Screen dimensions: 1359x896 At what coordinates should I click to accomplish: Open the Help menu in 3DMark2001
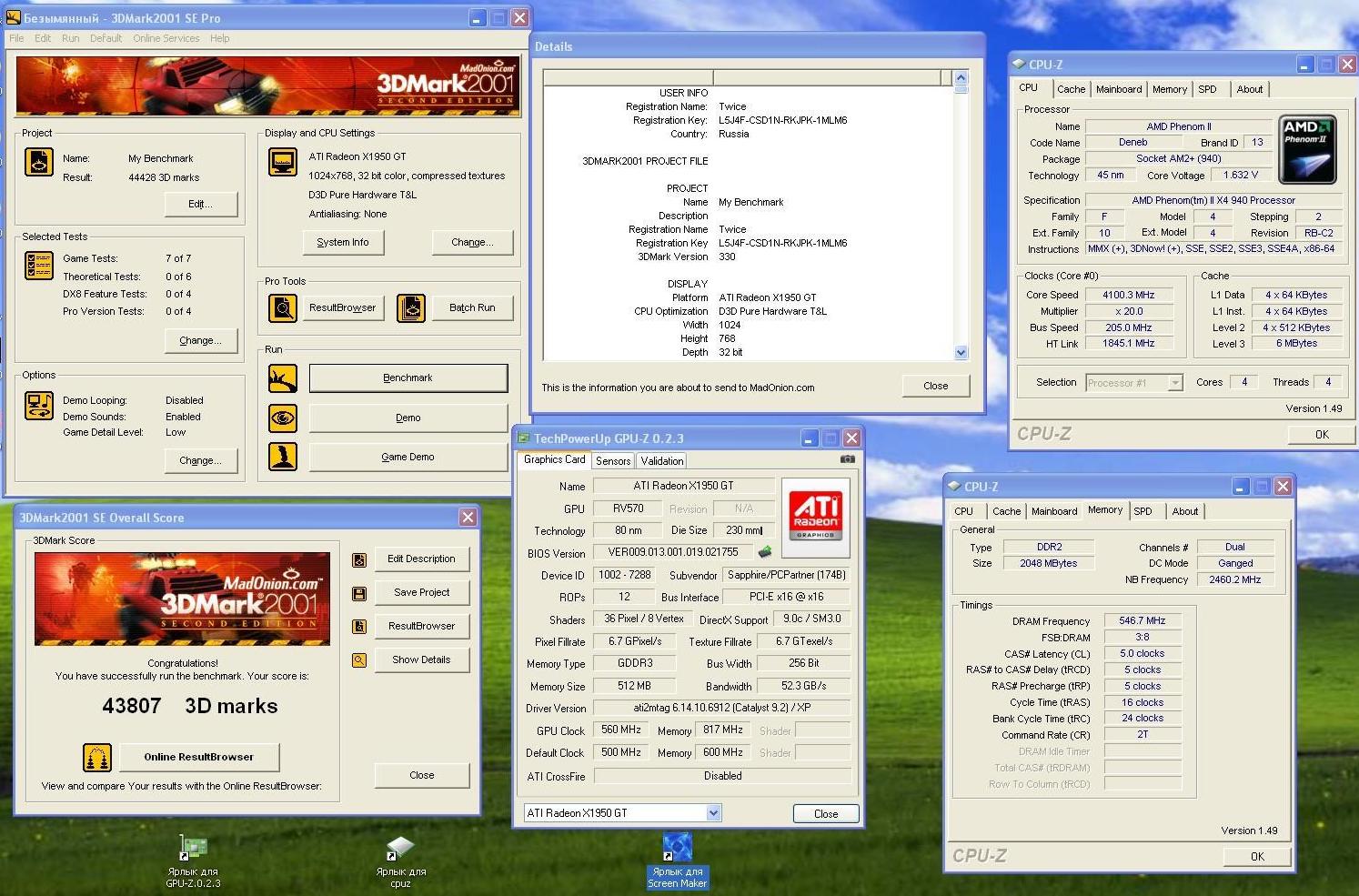219,38
